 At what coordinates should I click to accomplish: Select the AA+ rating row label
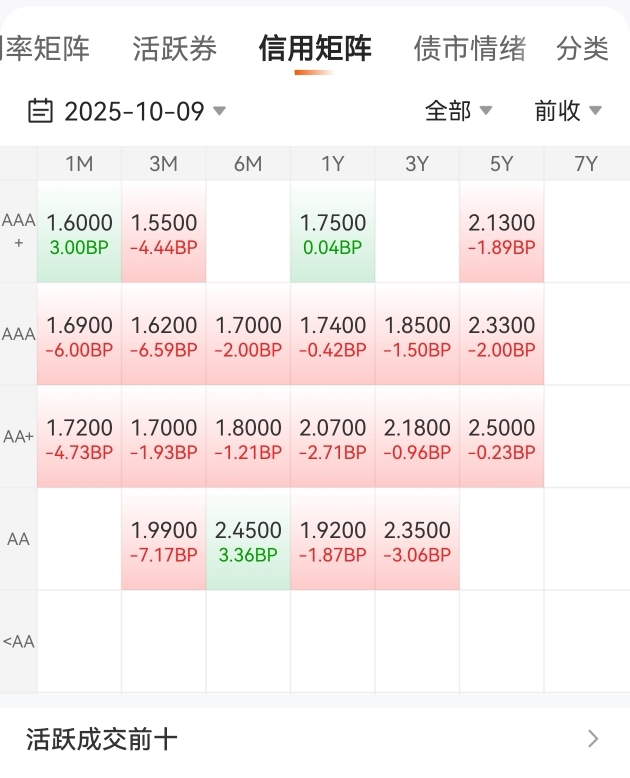(18, 437)
